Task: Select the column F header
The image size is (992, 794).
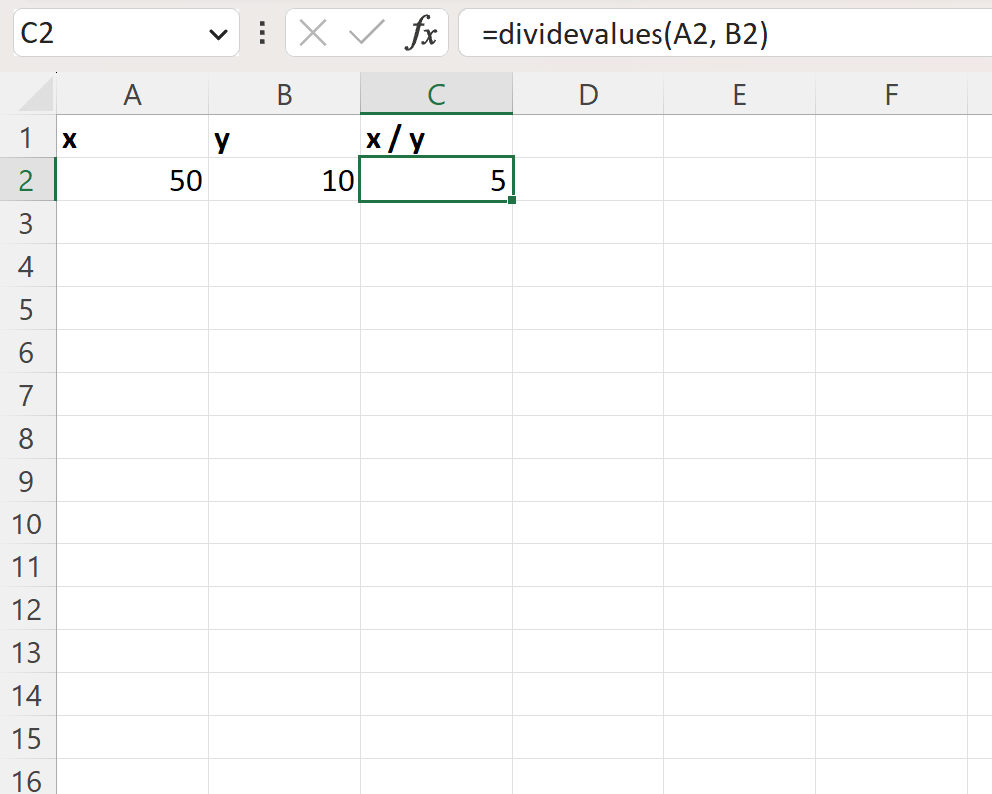Action: [890, 94]
